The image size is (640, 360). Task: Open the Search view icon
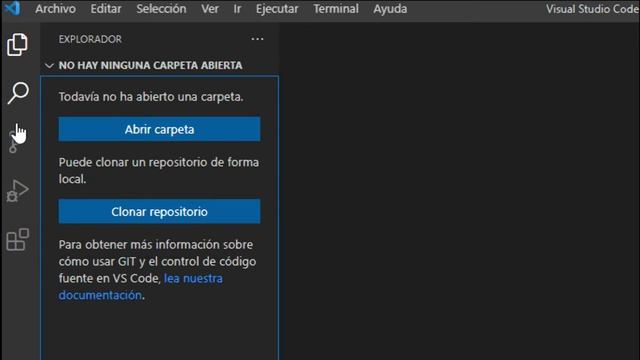coord(18,93)
